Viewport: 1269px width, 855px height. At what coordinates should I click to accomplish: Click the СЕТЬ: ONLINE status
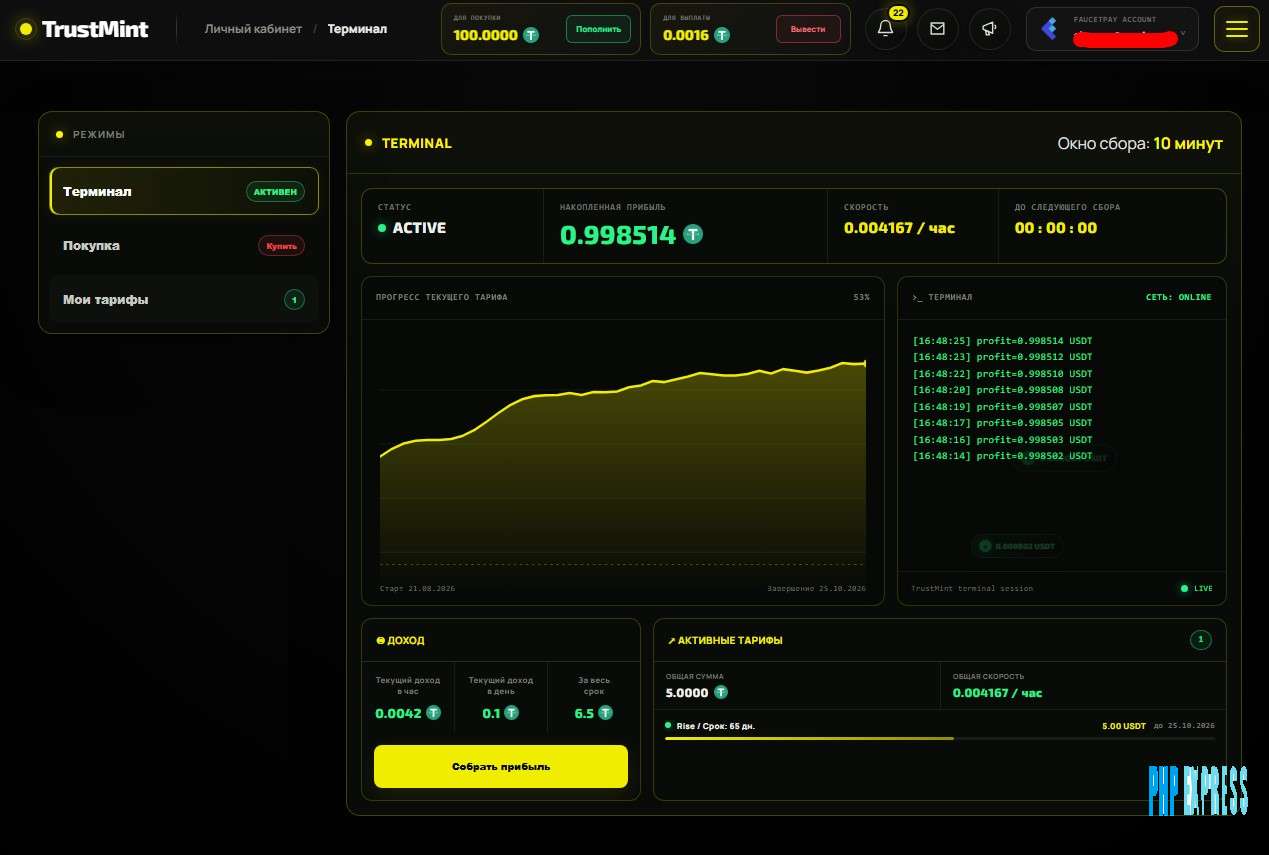1178,297
